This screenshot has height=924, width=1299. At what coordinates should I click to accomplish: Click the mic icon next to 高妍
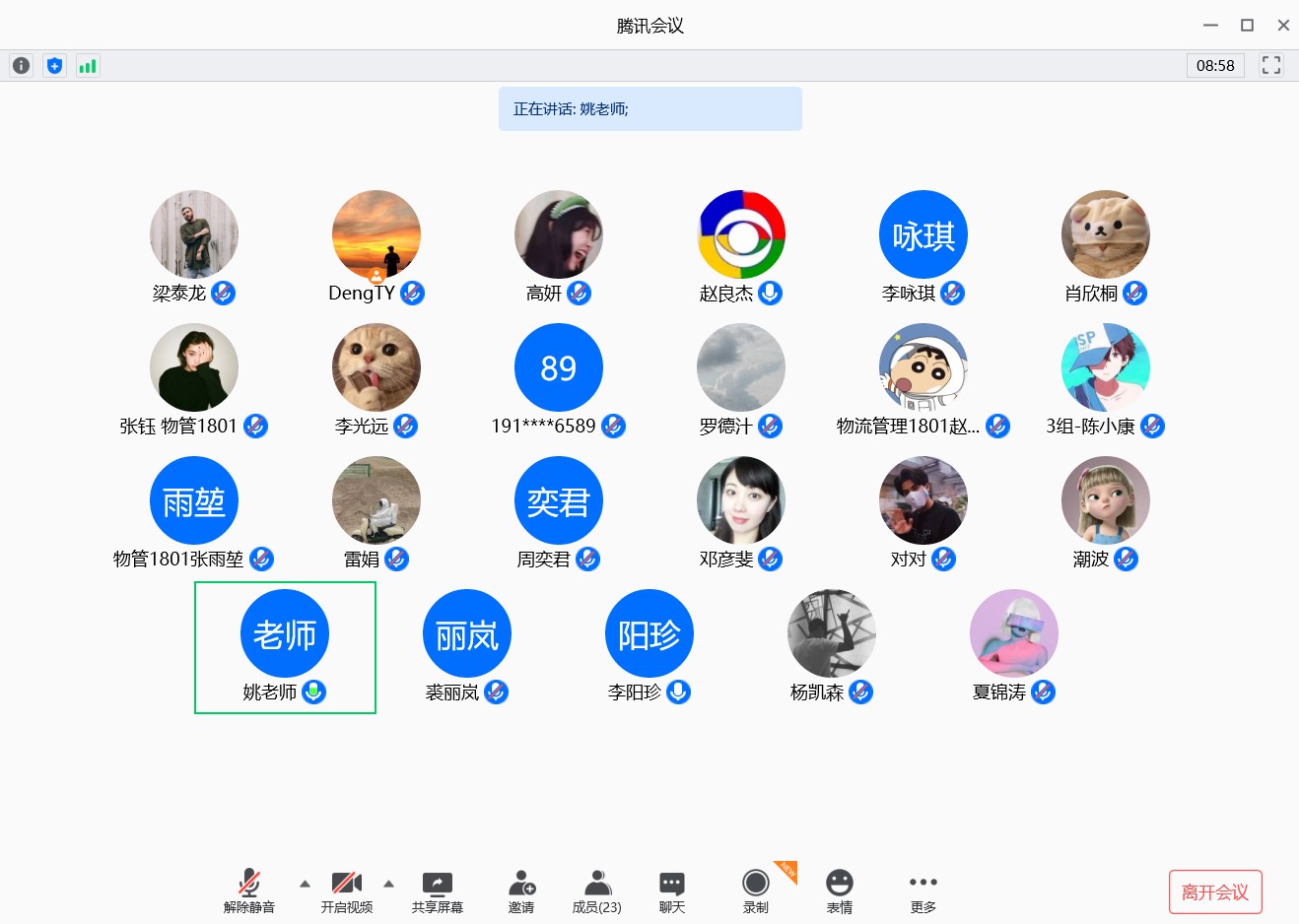(580, 293)
